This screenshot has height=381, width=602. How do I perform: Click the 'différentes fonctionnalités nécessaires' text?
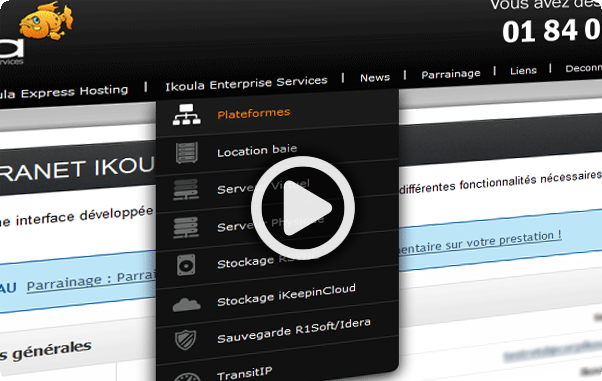[x=500, y=182]
